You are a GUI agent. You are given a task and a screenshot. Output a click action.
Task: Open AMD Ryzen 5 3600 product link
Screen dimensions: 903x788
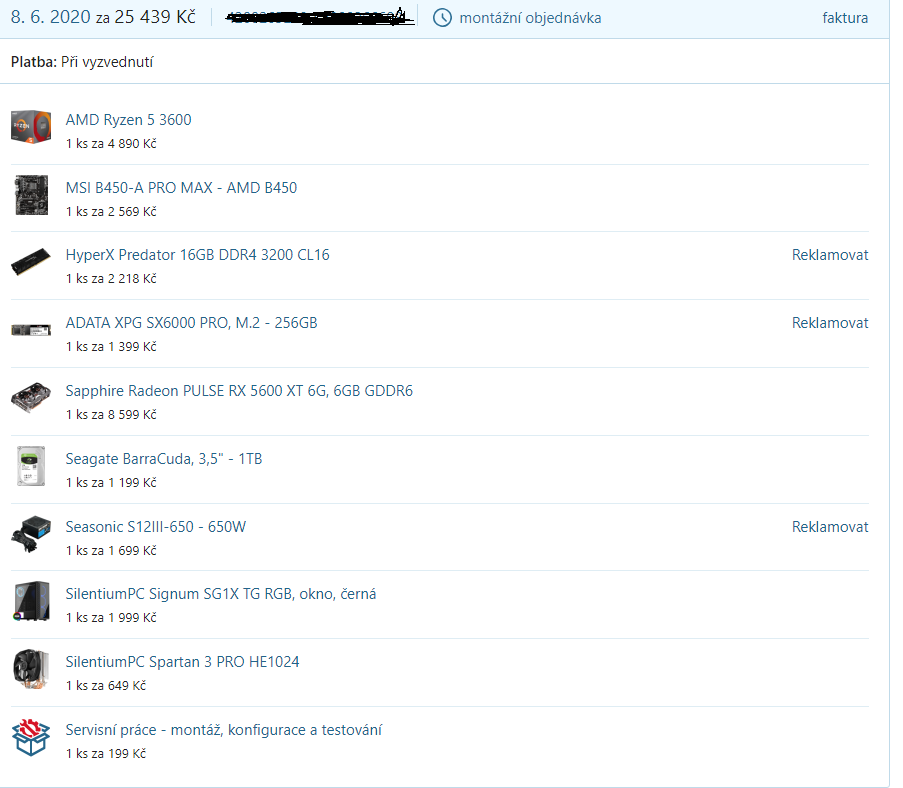click(x=128, y=120)
